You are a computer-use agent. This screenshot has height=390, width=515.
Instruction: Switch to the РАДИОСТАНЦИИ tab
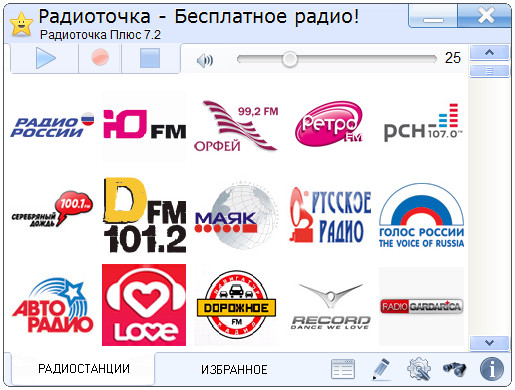click(84, 369)
